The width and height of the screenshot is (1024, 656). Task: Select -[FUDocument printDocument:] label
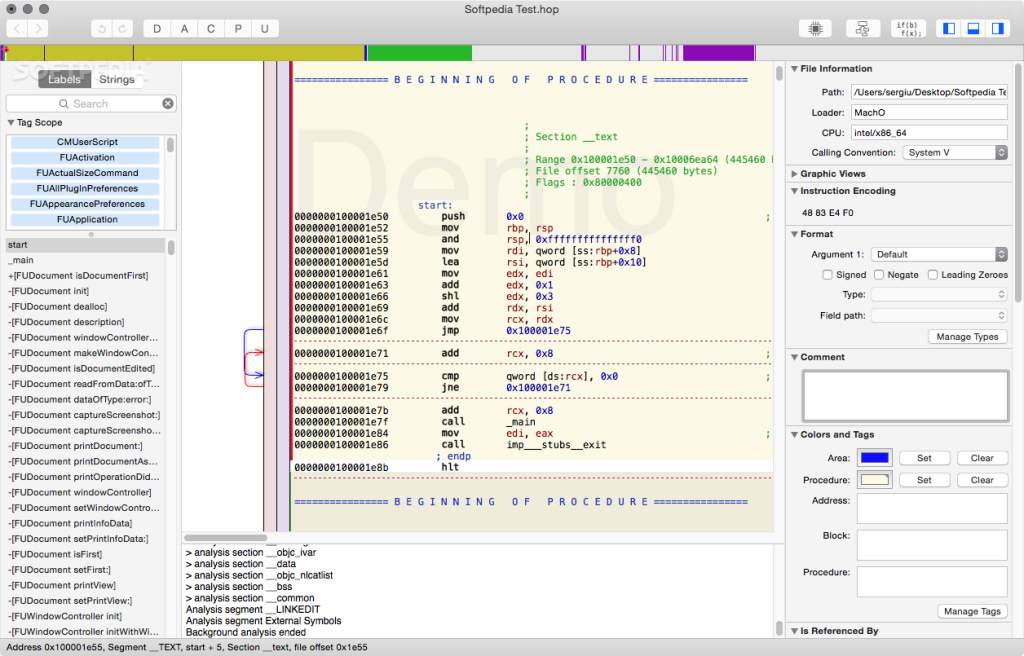(x=86, y=446)
